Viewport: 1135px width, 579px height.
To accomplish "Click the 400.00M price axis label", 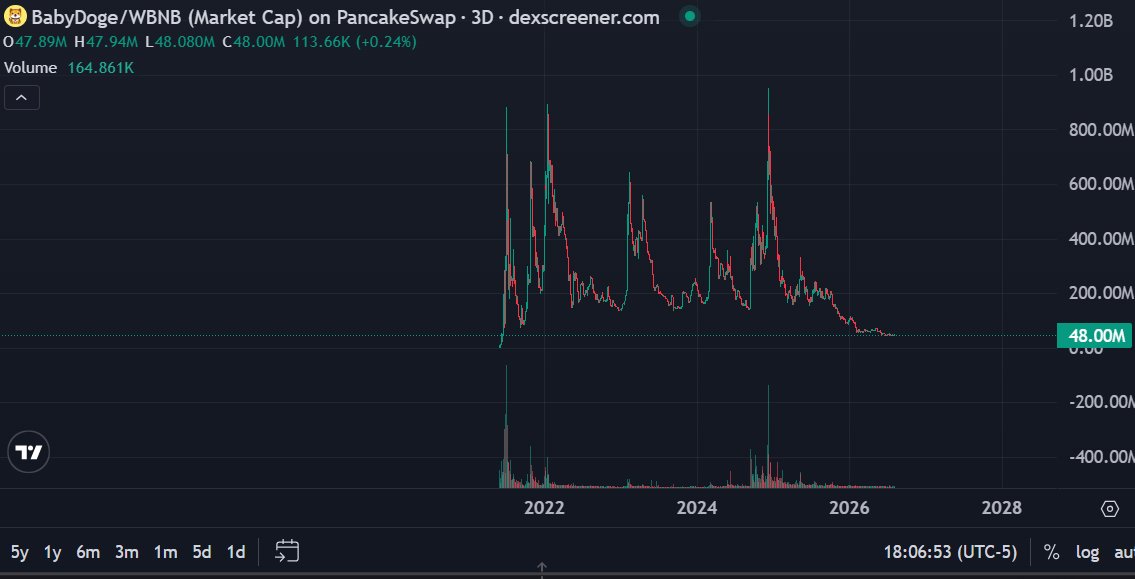I will (1100, 239).
